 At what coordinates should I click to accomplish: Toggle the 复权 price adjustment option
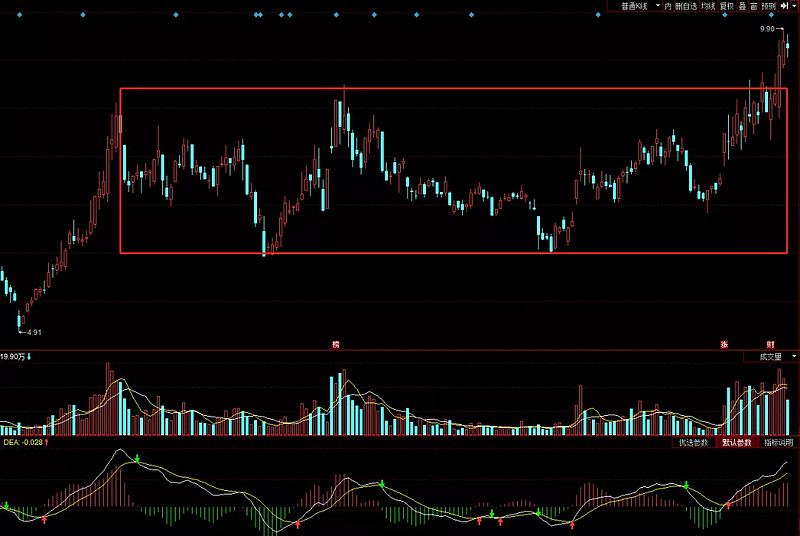727,6
